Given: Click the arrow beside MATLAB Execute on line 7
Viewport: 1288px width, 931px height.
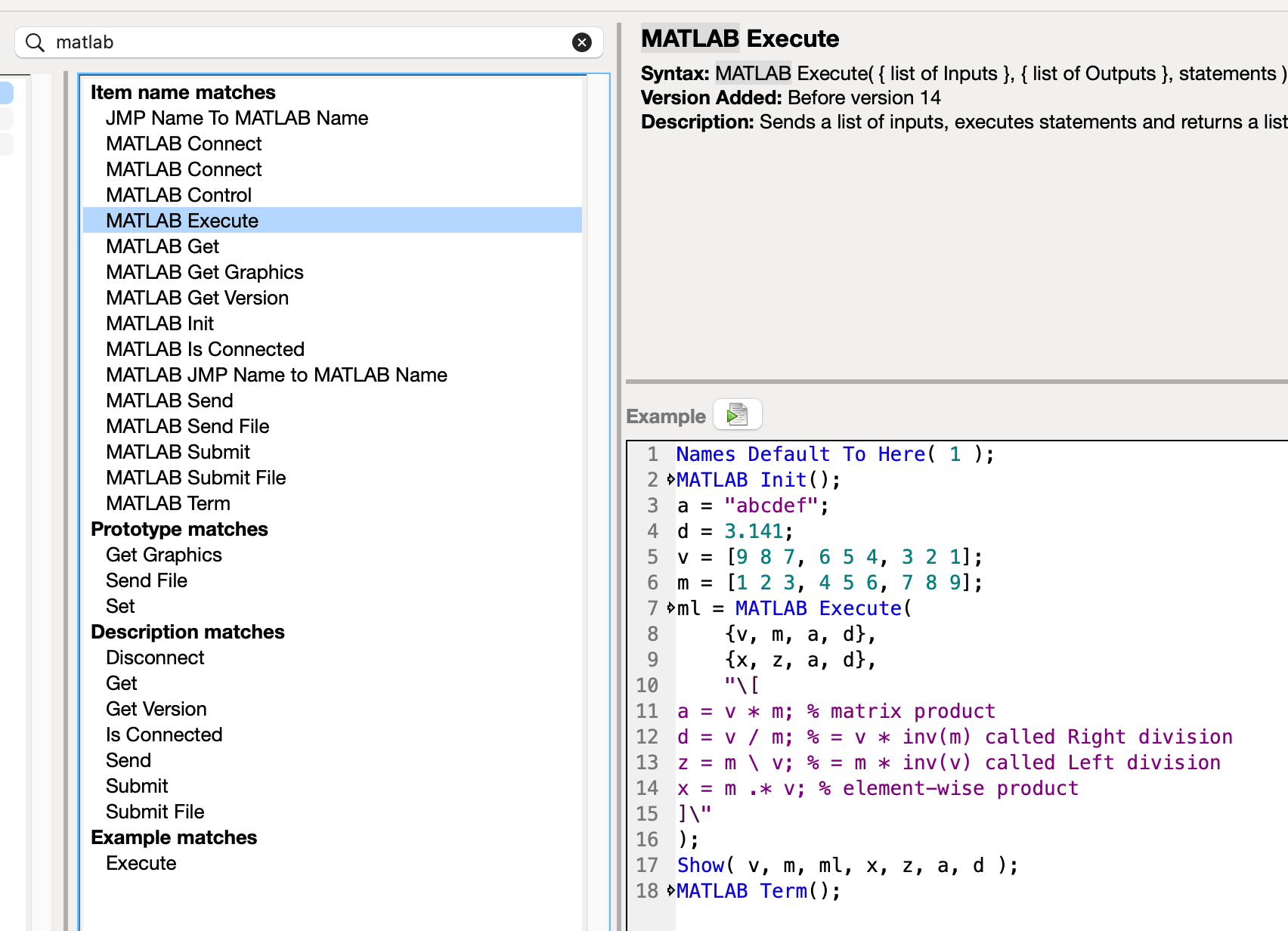Looking at the screenshot, I should 670,608.
